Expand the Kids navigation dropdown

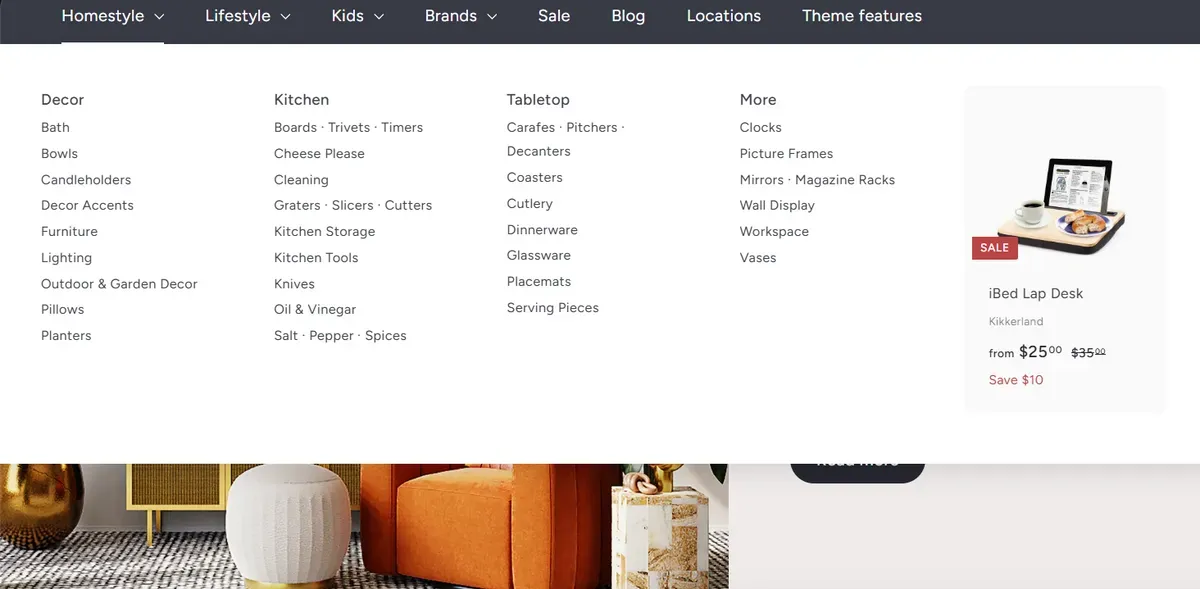click(347, 15)
